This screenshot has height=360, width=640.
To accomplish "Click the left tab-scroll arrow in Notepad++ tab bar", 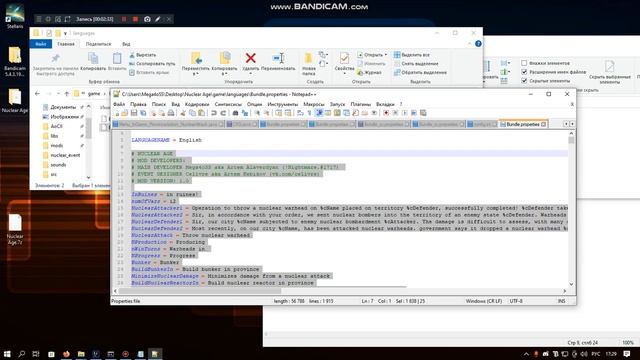I will tap(566, 124).
